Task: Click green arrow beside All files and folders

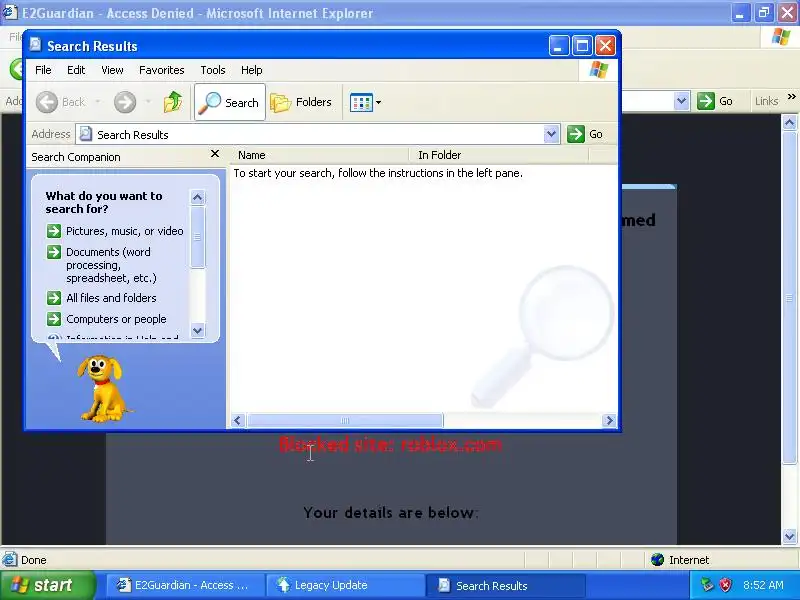Action: [54, 298]
